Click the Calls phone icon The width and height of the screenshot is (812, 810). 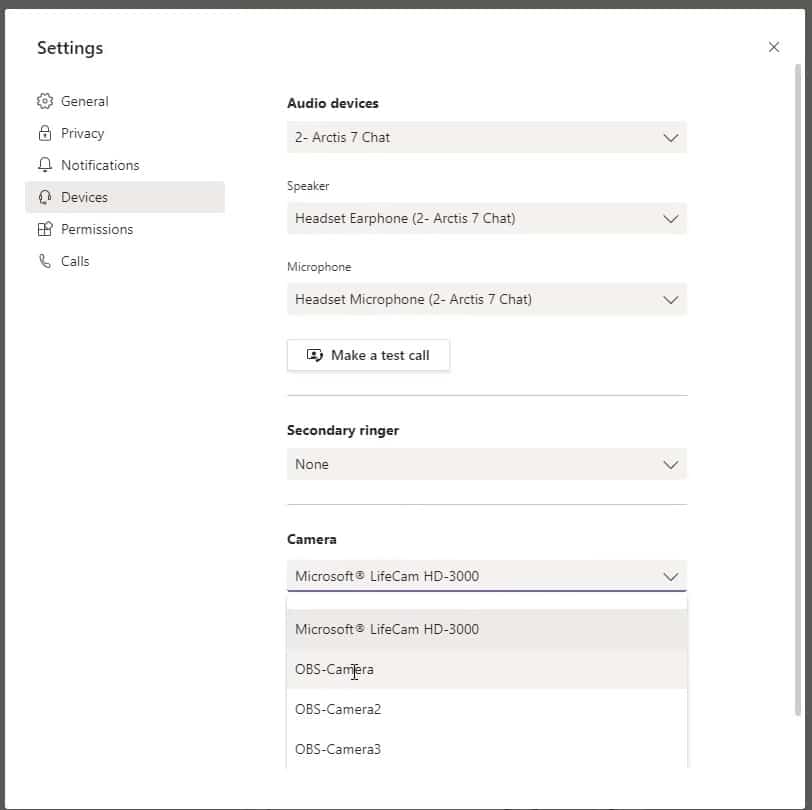[x=45, y=261]
